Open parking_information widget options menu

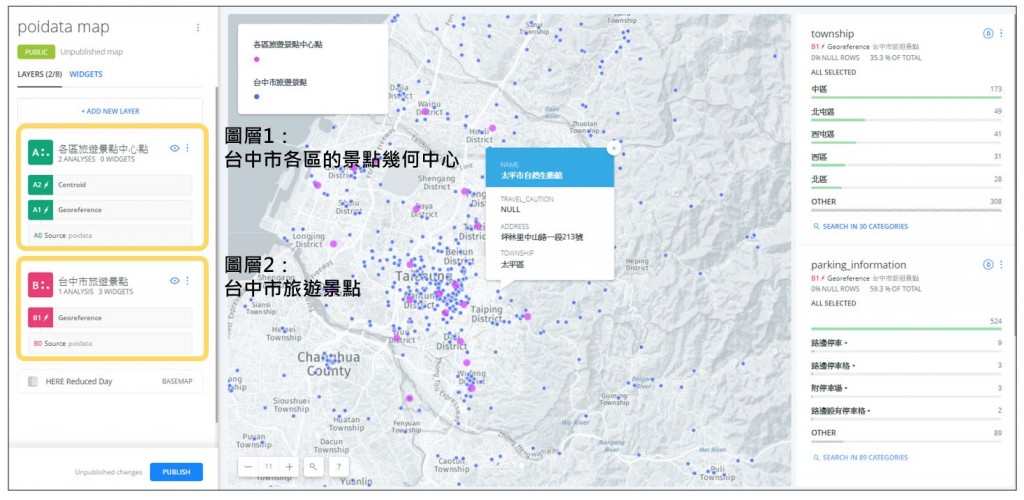[x=1000, y=264]
